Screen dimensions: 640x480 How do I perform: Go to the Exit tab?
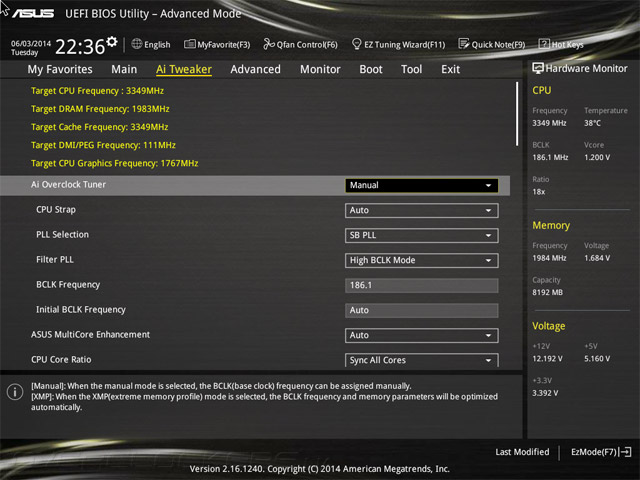(451, 69)
